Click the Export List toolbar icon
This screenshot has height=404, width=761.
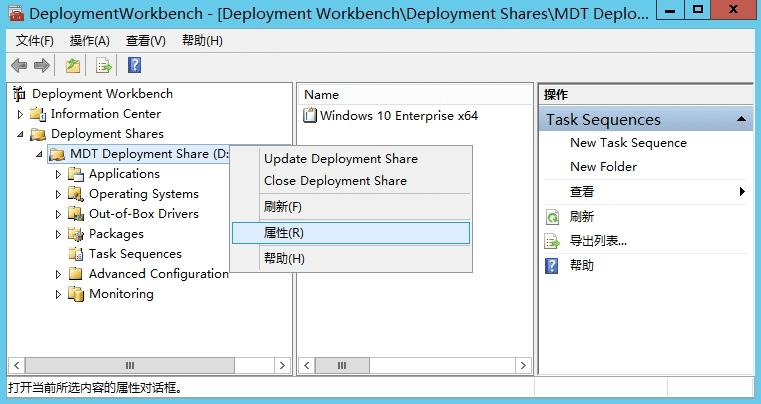[103, 66]
